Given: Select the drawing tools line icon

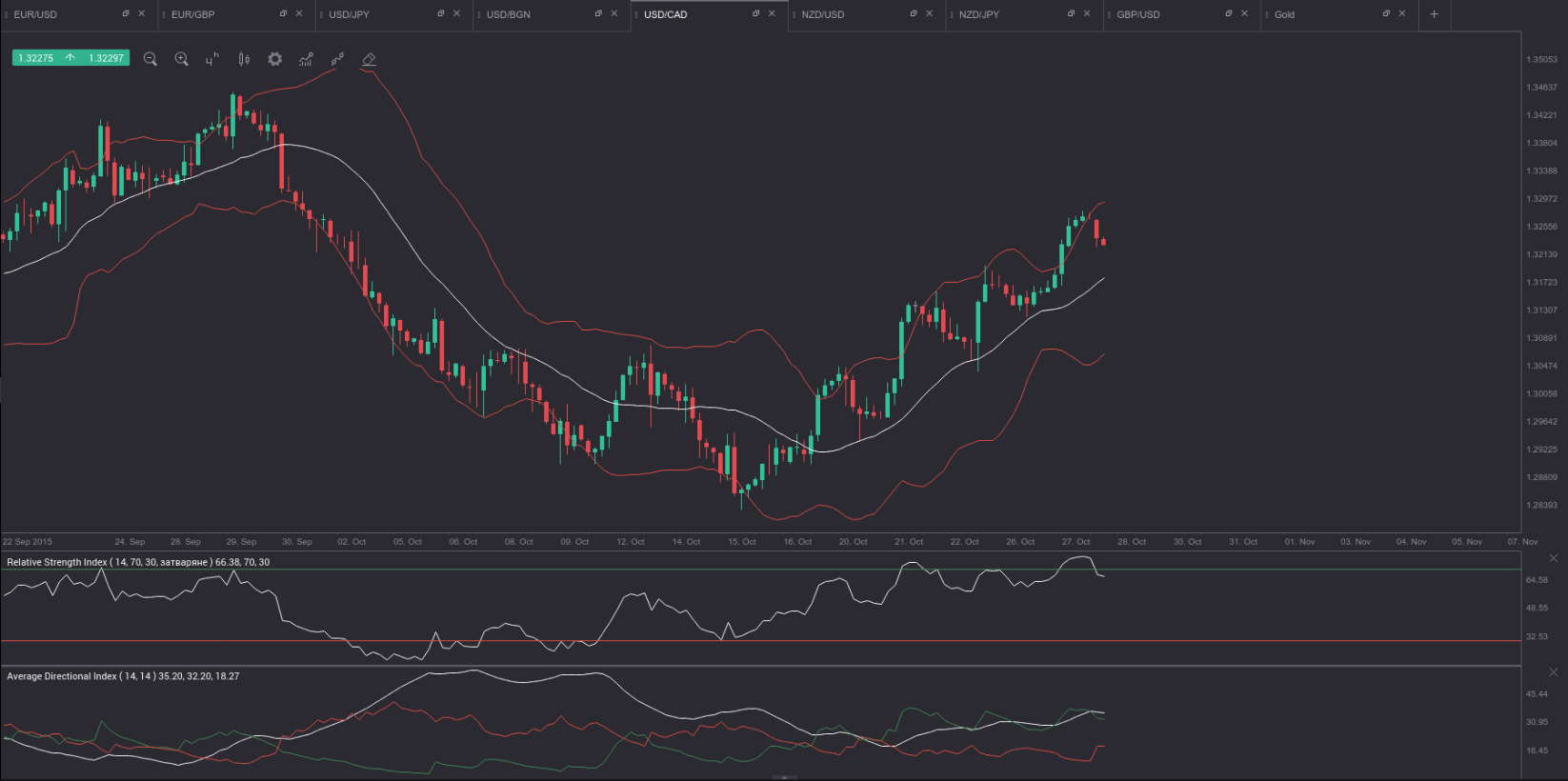Looking at the screenshot, I should click(x=337, y=59).
